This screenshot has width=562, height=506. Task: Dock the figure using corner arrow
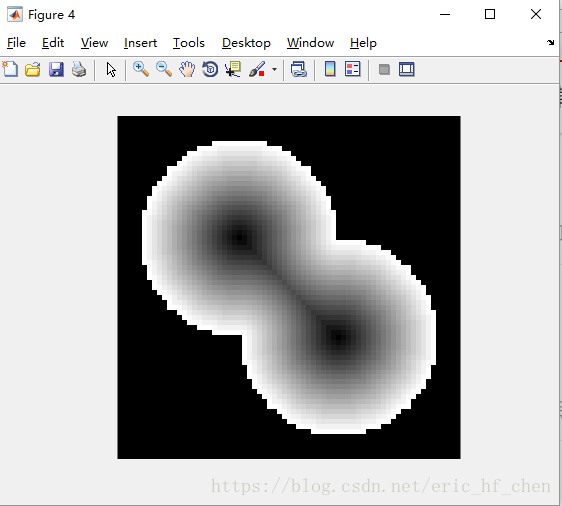(551, 43)
